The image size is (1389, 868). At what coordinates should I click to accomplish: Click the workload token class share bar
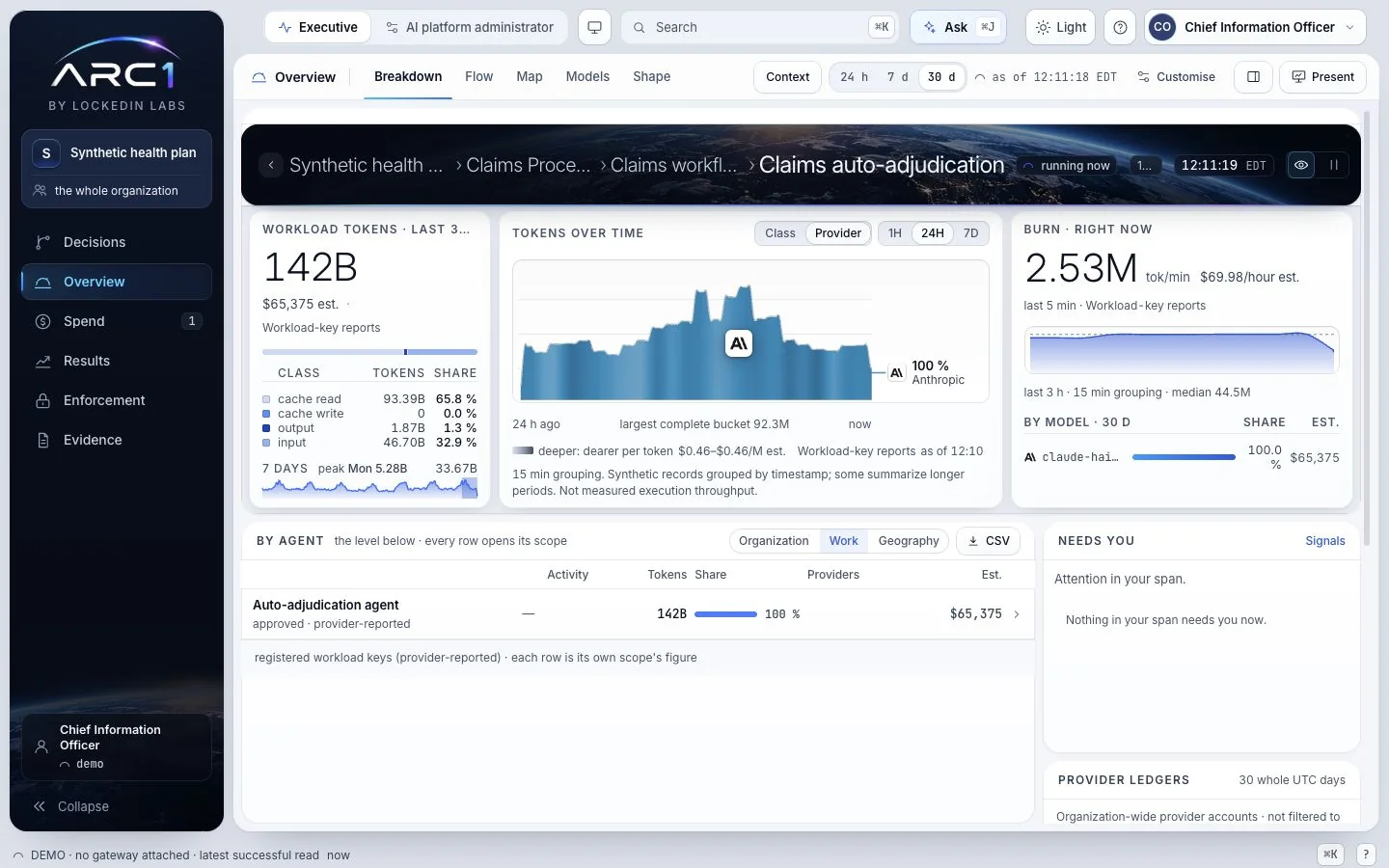click(369, 352)
